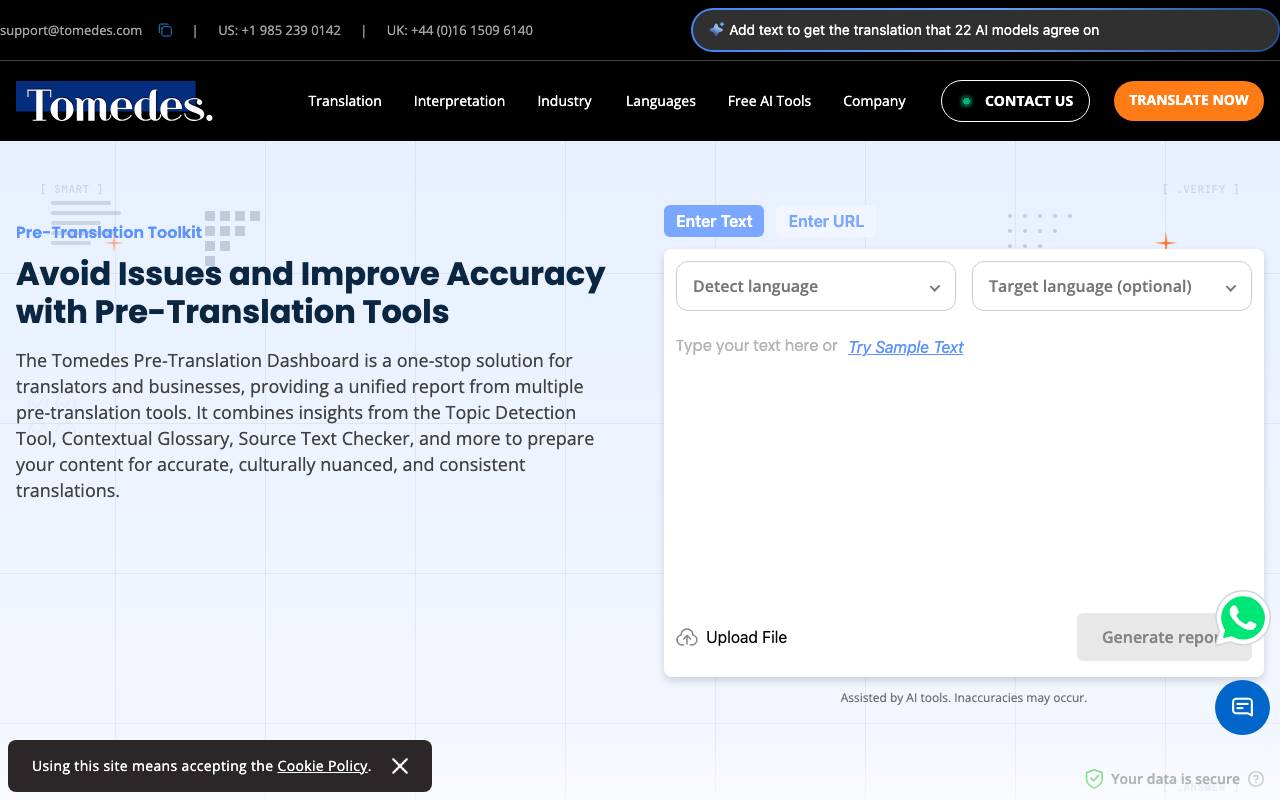This screenshot has height=800, width=1280.
Task: Select the Enter Text tab
Action: [x=714, y=221]
